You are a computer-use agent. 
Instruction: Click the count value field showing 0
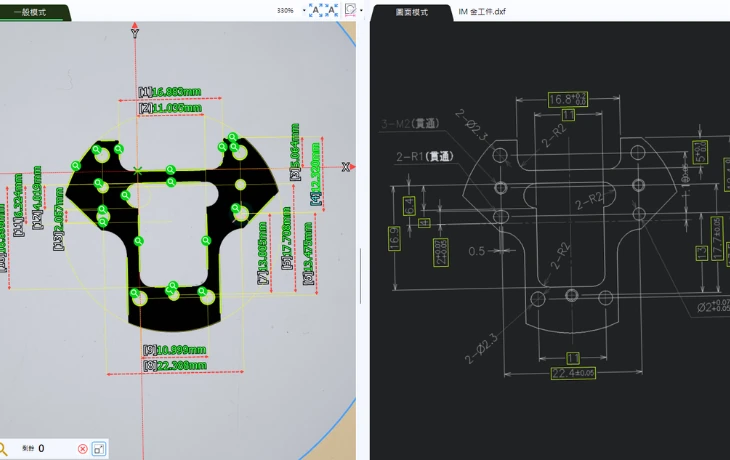tap(42, 449)
